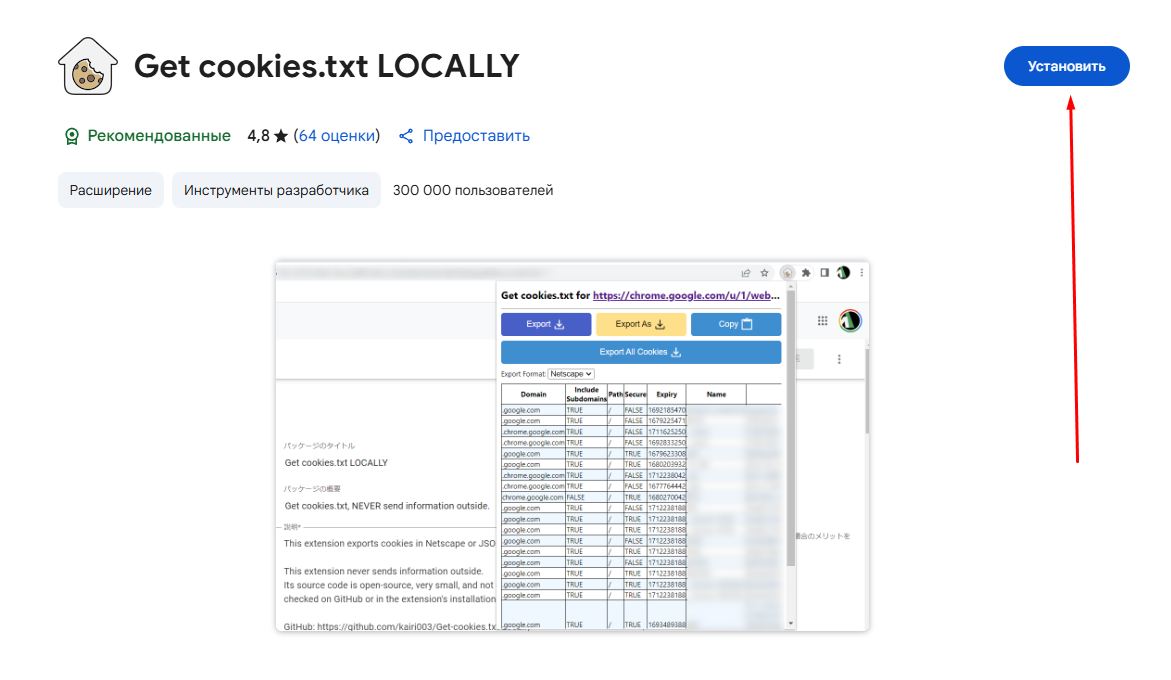Click the Export button in the popup
The height and width of the screenshot is (680, 1171).
(x=546, y=324)
